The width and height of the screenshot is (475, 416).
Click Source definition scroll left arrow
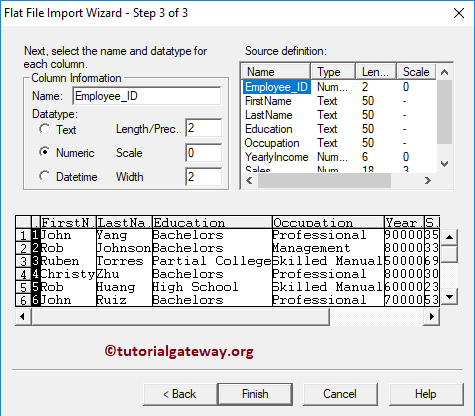[x=249, y=180]
